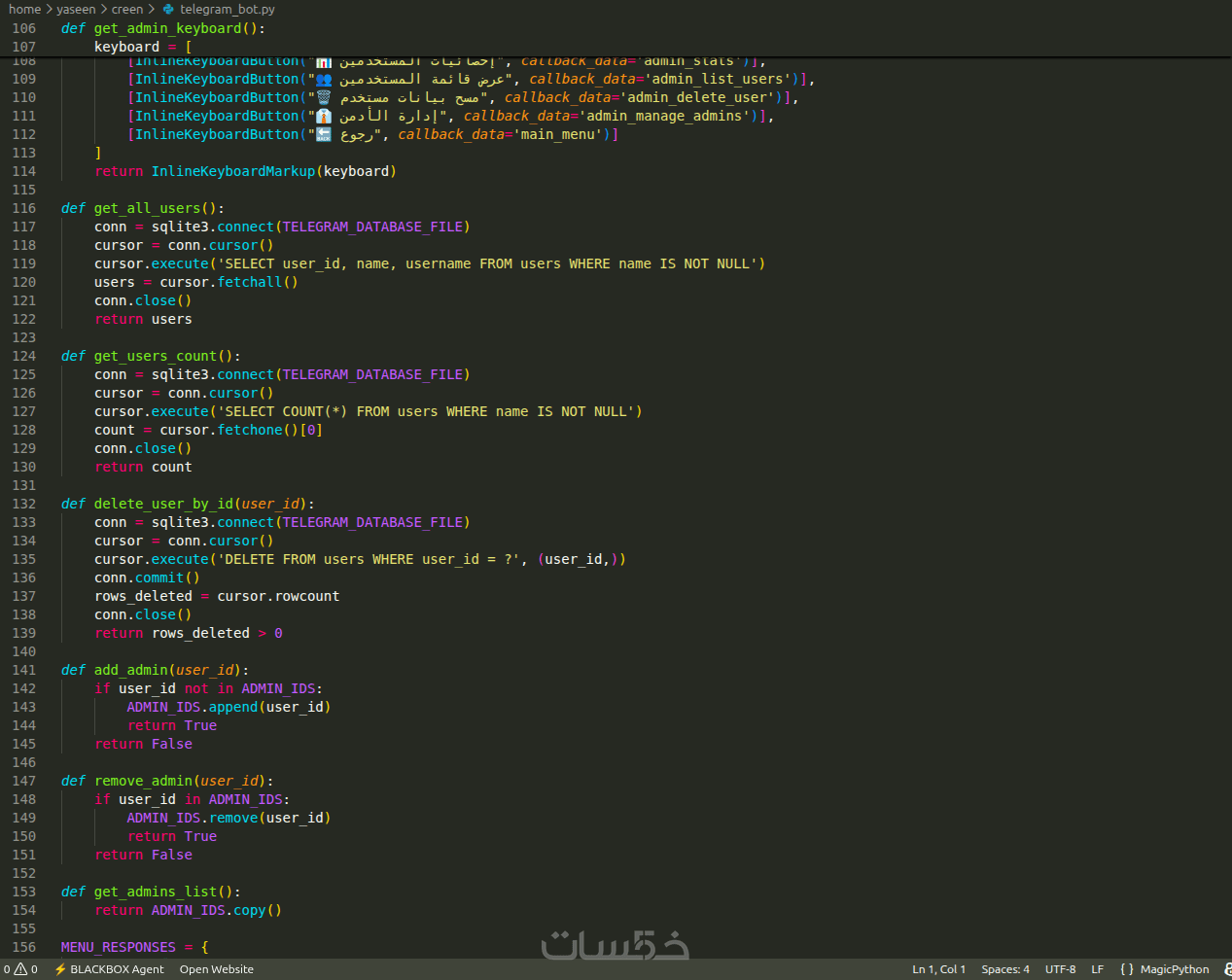Click ADMIN_IDS.append(user_id) call
The image size is (1232, 980).
click(229, 707)
